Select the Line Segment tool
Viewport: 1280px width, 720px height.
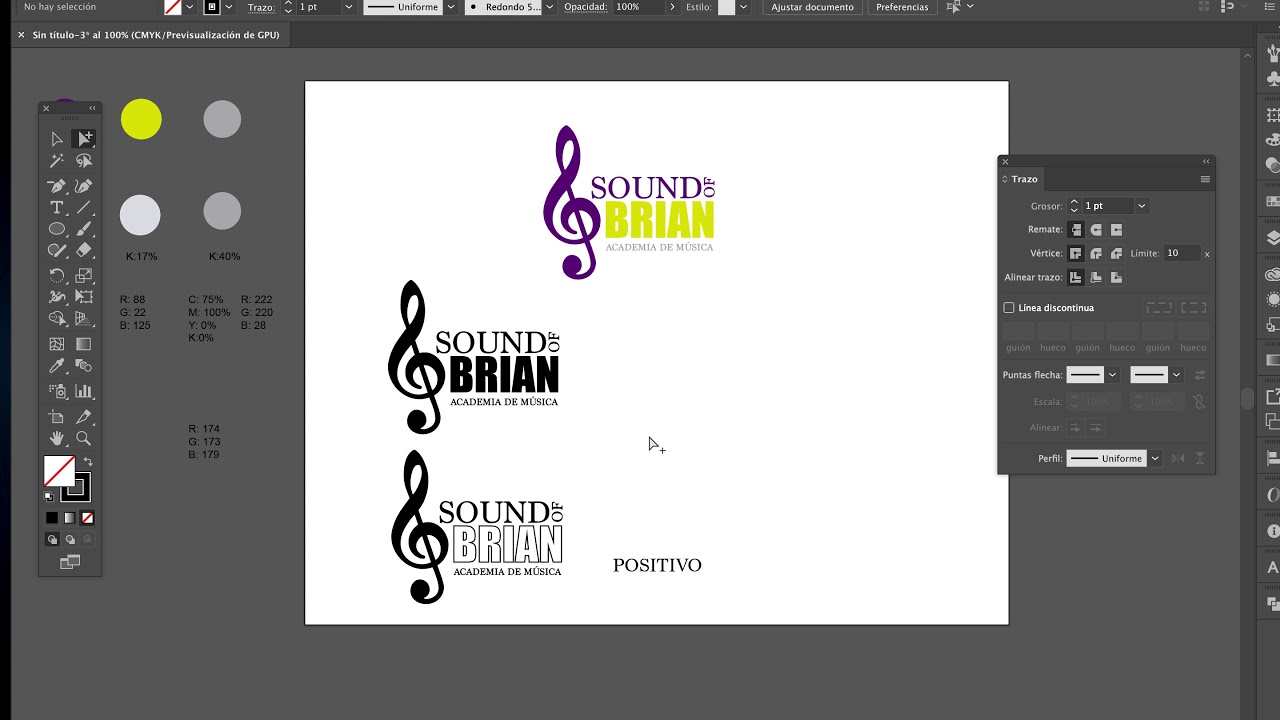click(x=84, y=208)
